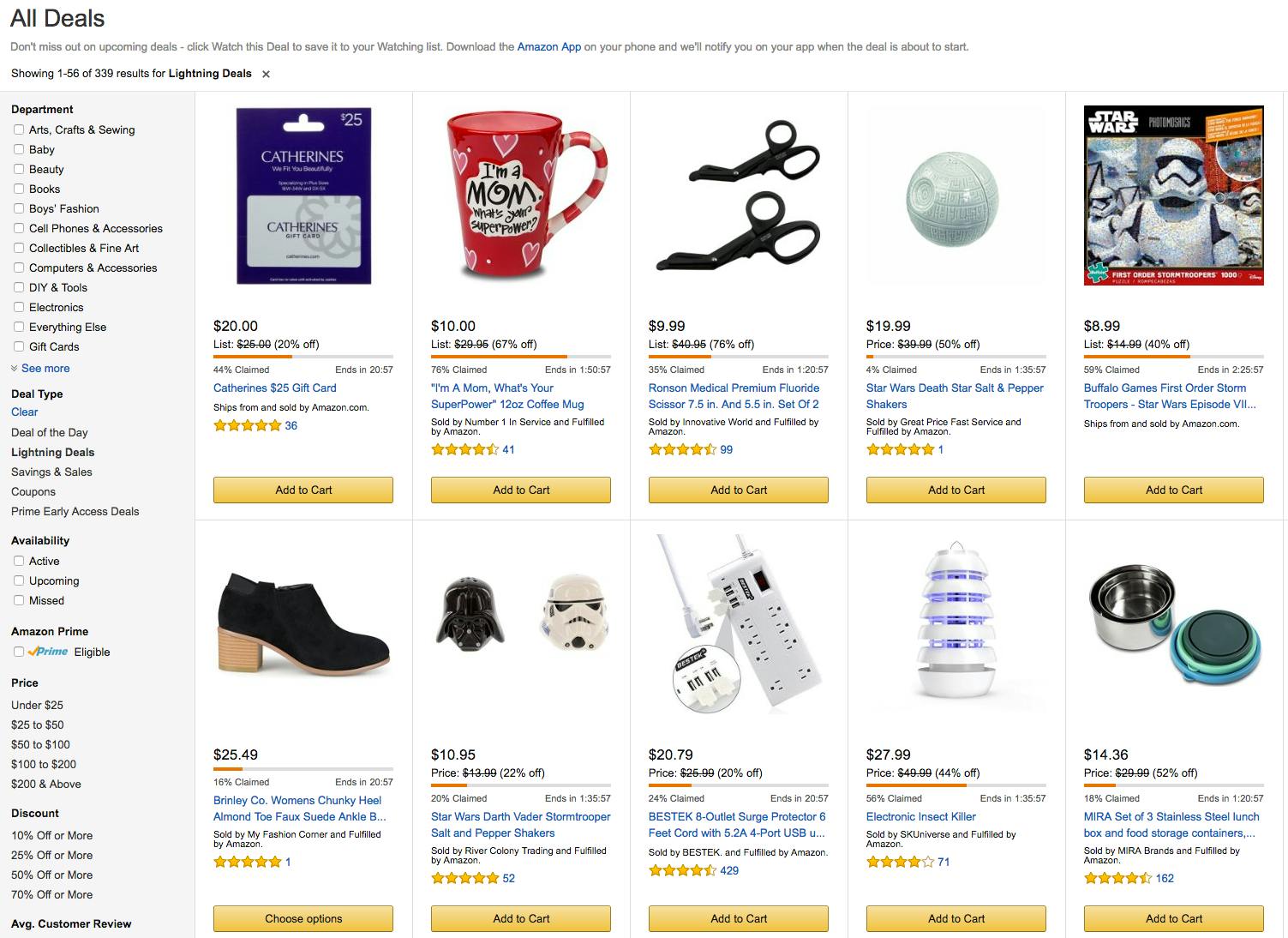Check the Arts, Crafts & Sewing department
The height and width of the screenshot is (938, 1288).
(19, 129)
